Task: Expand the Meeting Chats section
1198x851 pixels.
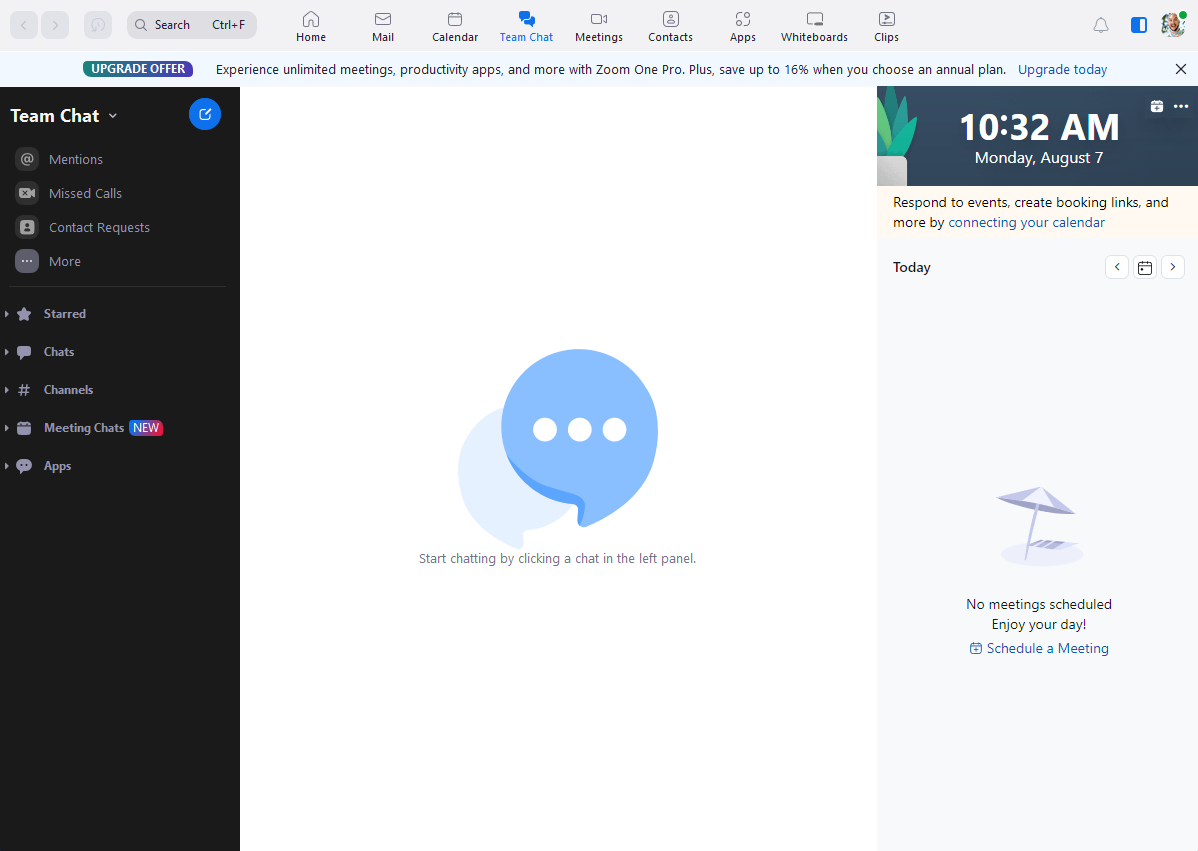Action: pyautogui.click(x=7, y=428)
